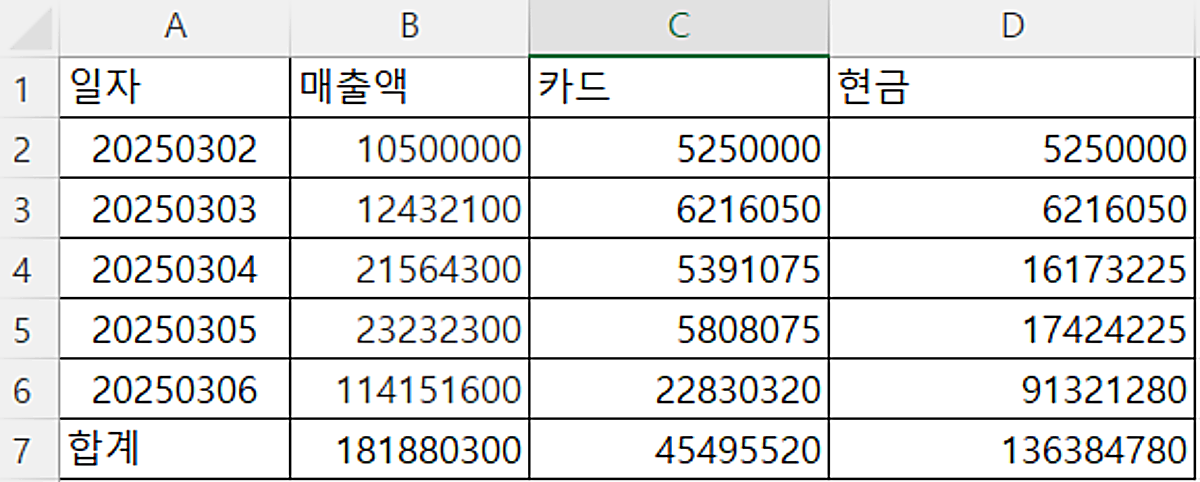Click cell containing 일자
This screenshot has width=1200, height=482.
(x=176, y=88)
